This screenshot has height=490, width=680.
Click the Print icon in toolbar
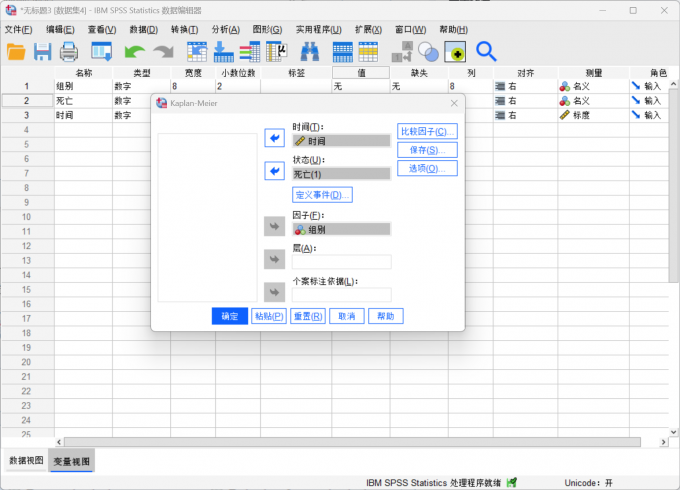tap(69, 51)
